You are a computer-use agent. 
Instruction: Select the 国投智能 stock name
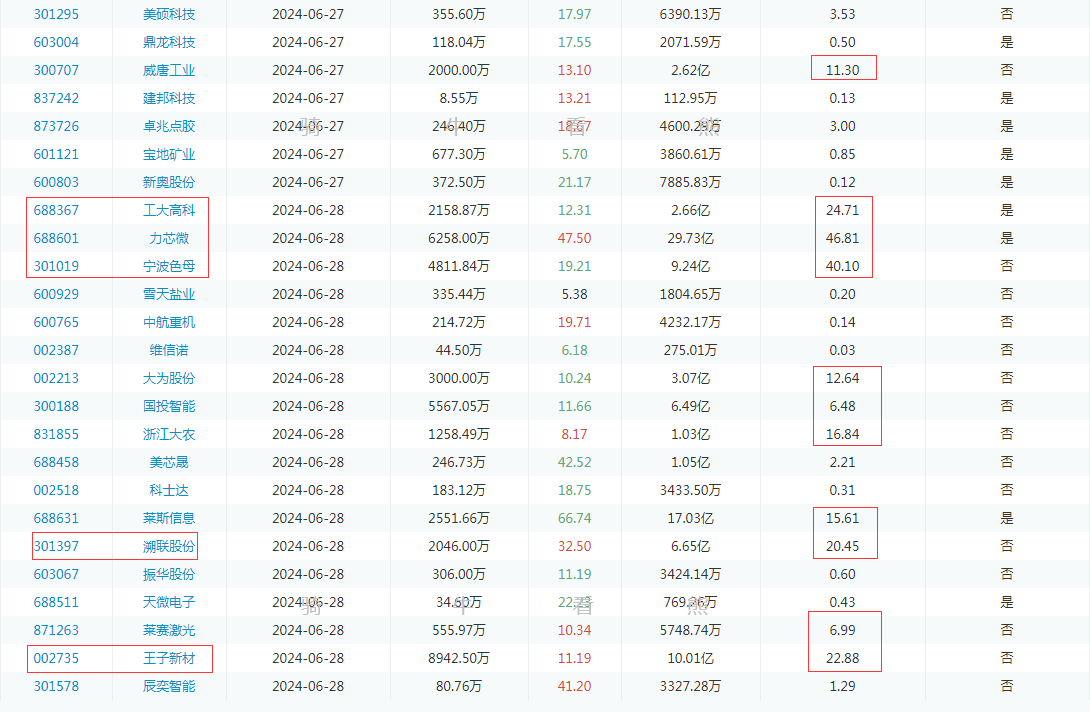169,406
